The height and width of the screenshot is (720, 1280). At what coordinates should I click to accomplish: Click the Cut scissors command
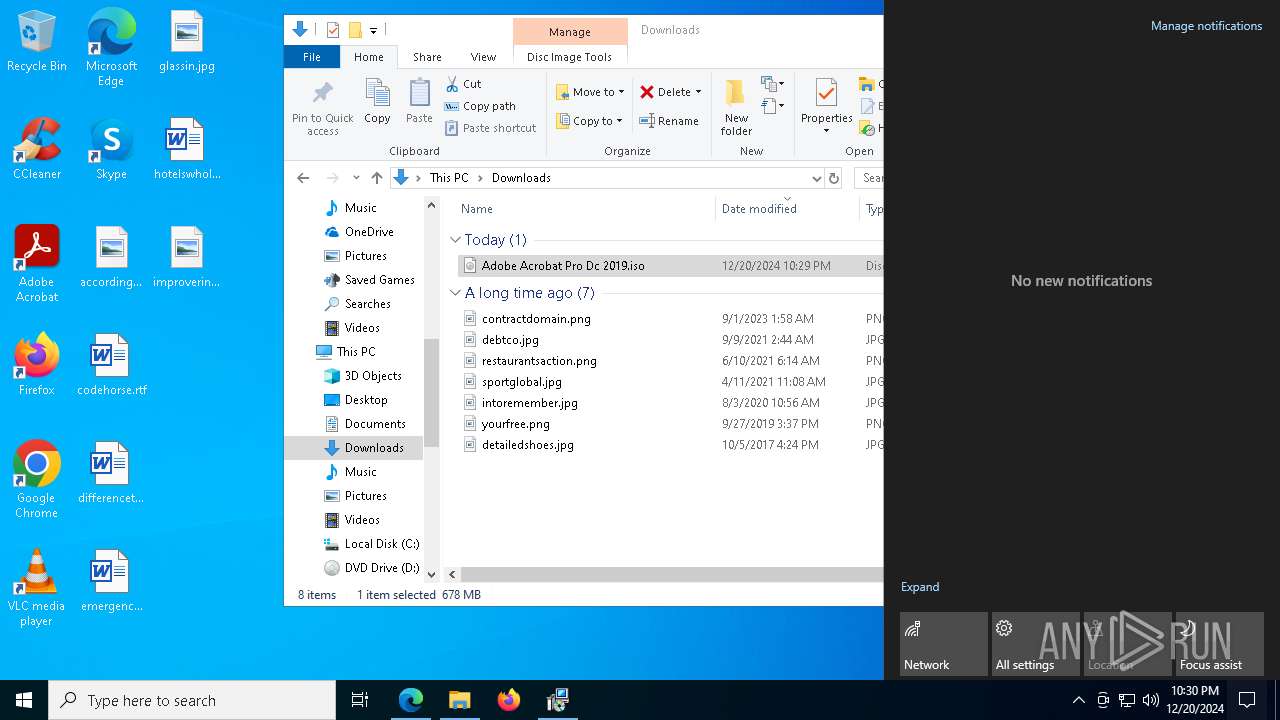point(463,84)
